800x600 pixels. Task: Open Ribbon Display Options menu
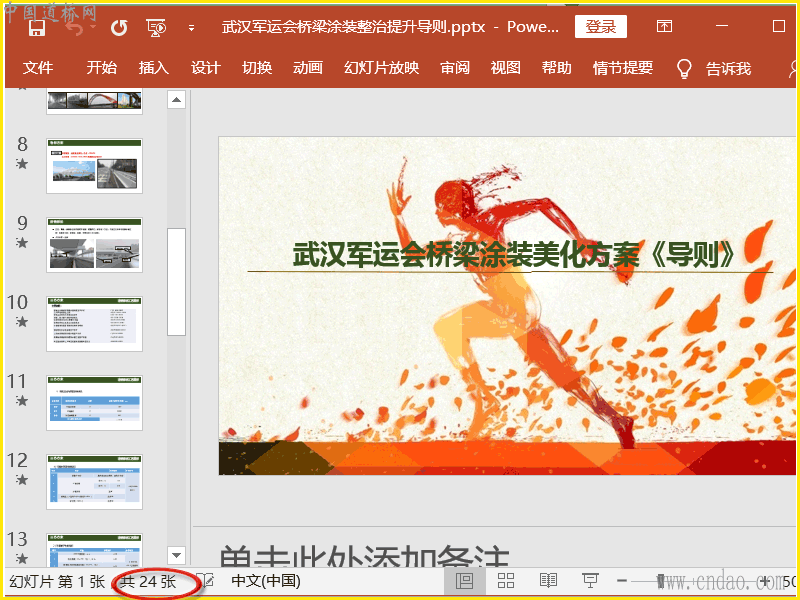664,27
